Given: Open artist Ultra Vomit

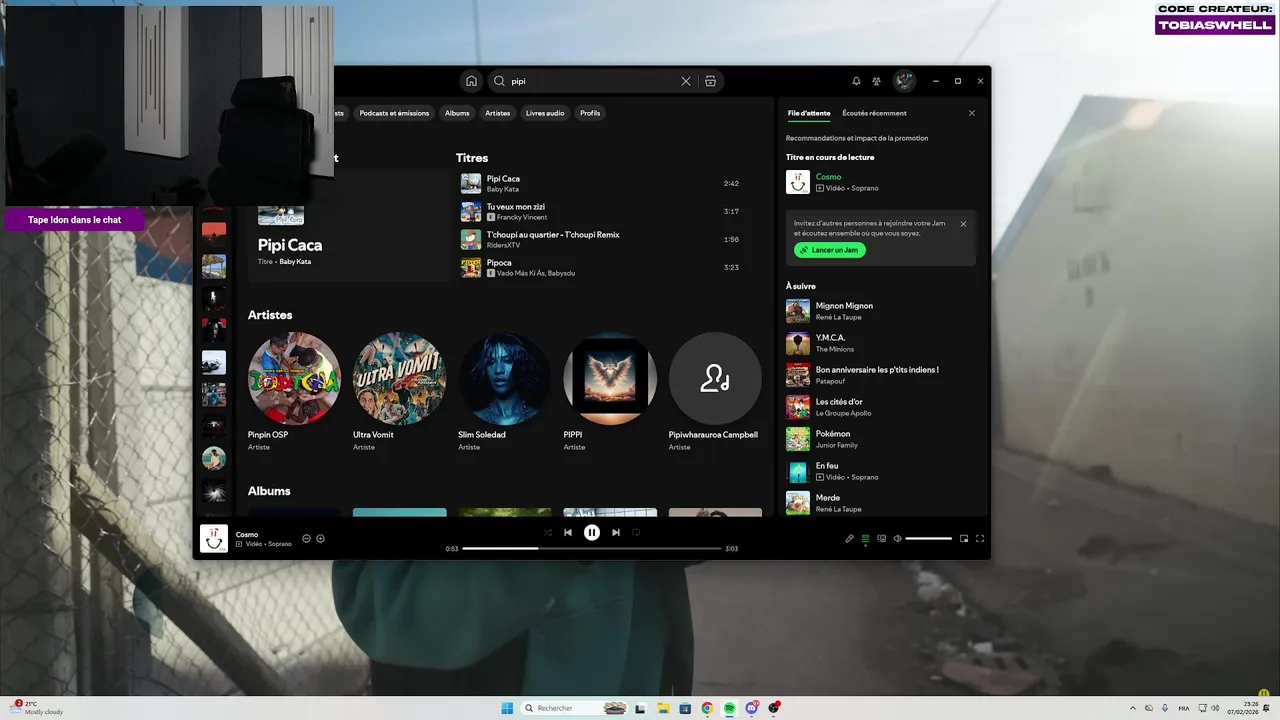Looking at the screenshot, I should point(399,391).
